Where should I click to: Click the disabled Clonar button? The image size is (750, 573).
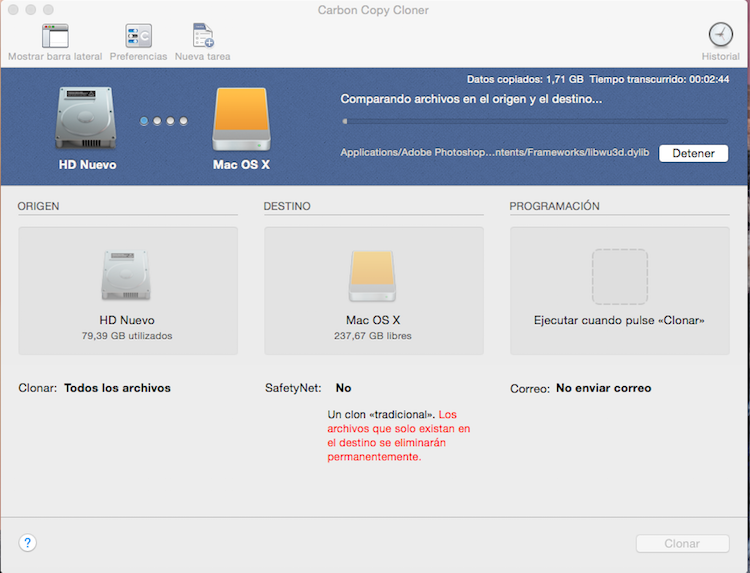tap(682, 544)
